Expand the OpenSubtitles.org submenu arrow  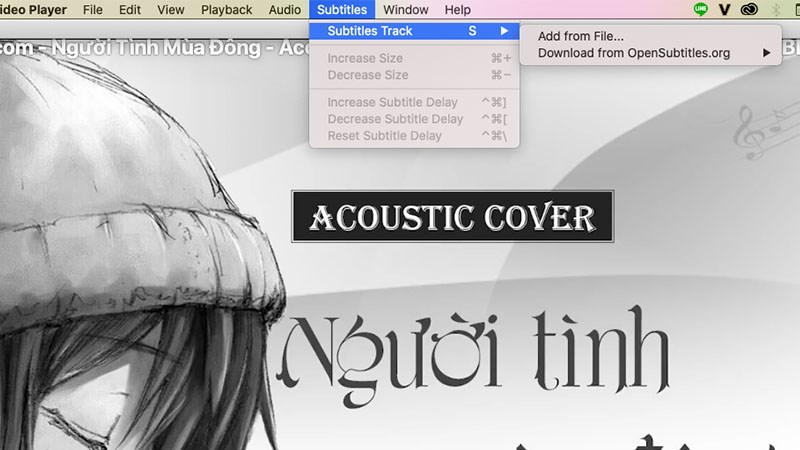point(766,53)
